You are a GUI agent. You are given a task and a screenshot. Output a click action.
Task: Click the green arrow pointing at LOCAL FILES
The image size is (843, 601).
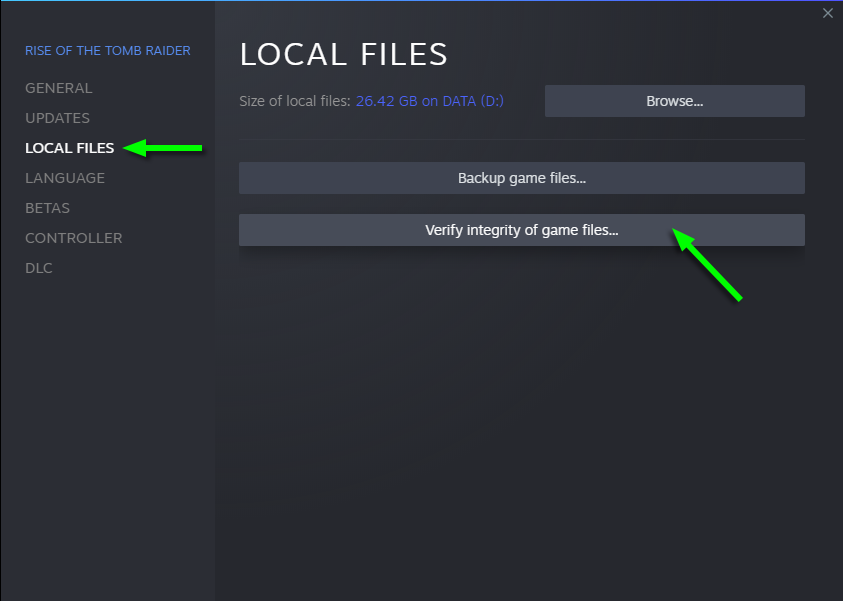[163, 149]
